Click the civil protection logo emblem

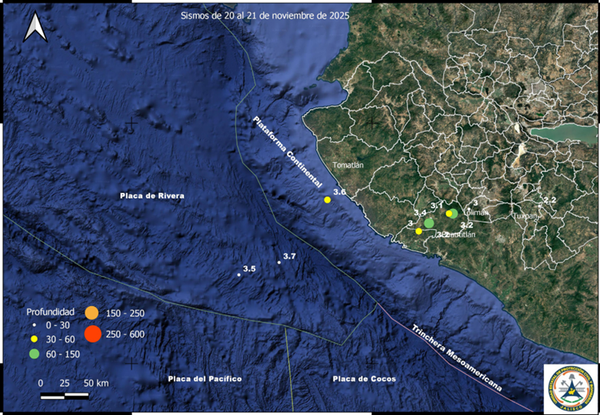click(570, 387)
